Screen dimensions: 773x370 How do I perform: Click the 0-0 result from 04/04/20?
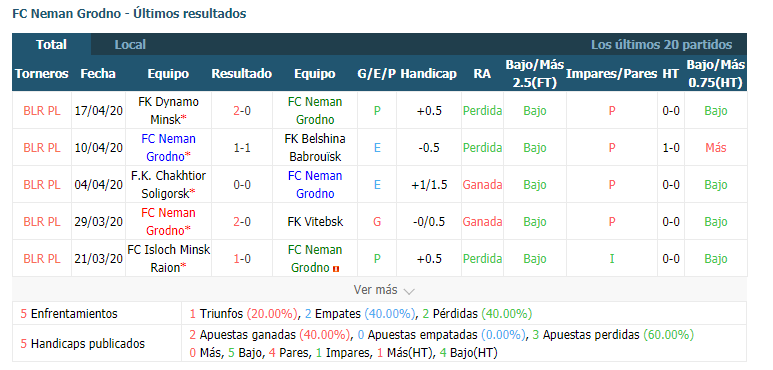[x=242, y=185]
